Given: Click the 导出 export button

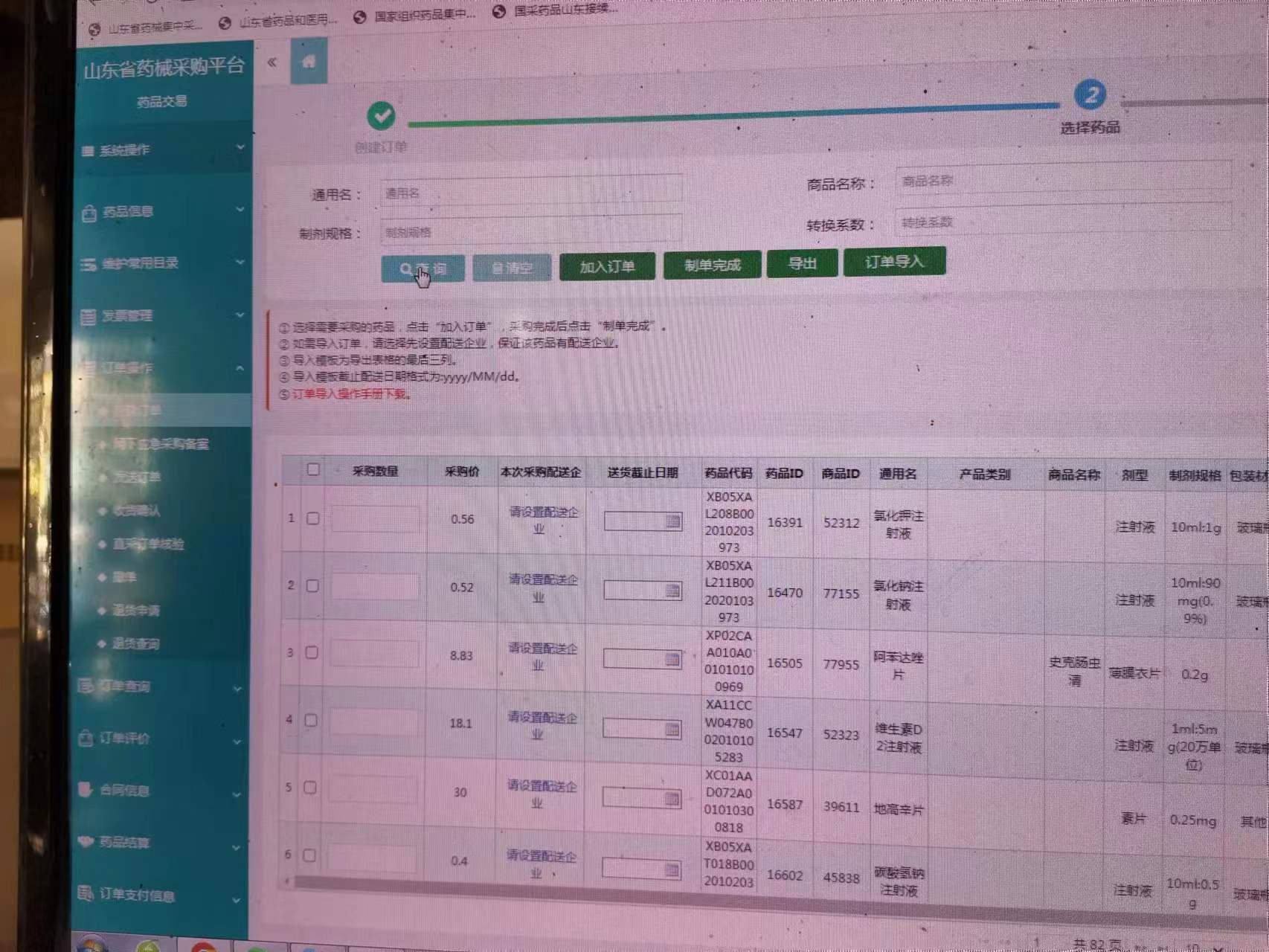Looking at the screenshot, I should click(802, 263).
